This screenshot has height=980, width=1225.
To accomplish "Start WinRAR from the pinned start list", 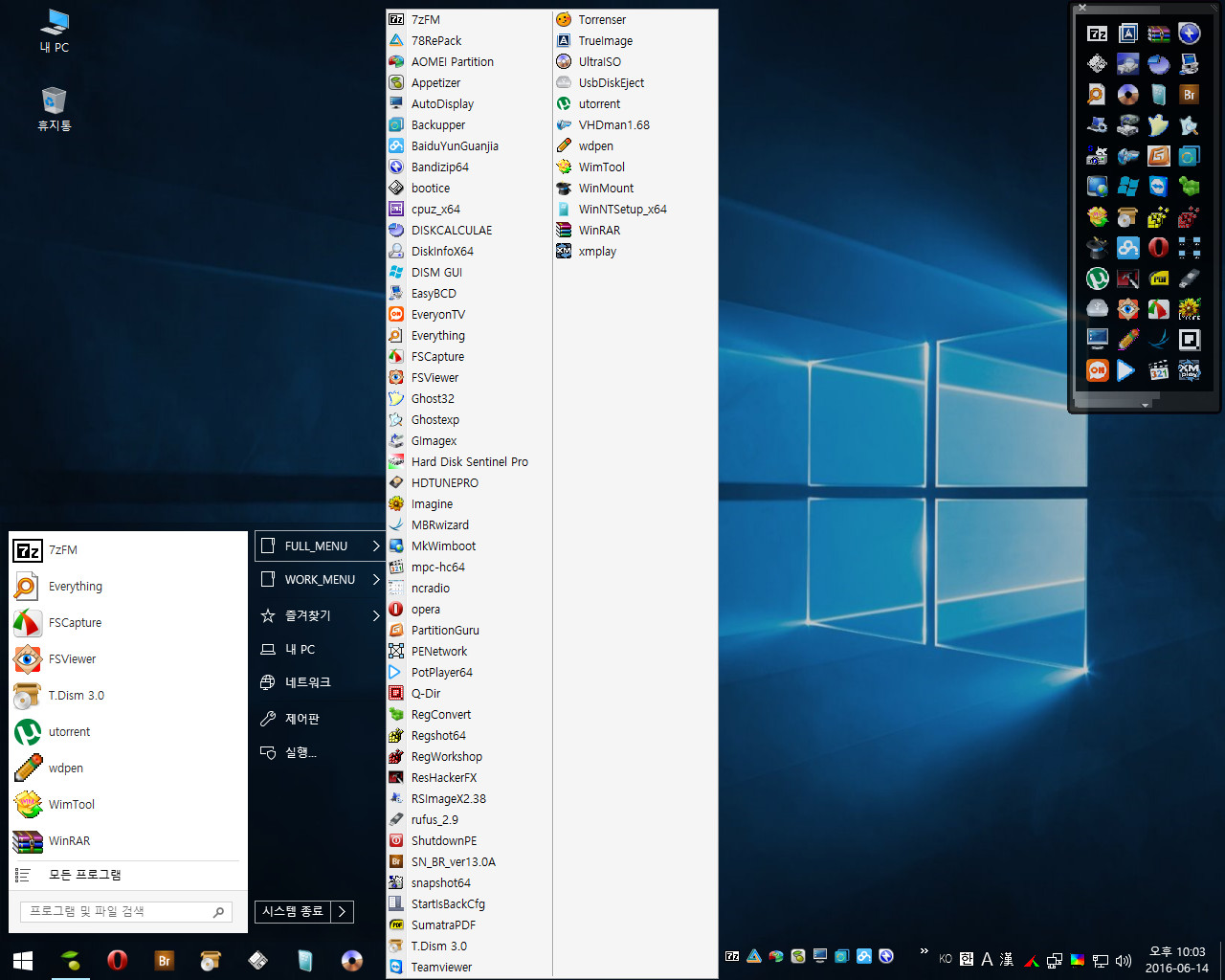I will point(128,841).
